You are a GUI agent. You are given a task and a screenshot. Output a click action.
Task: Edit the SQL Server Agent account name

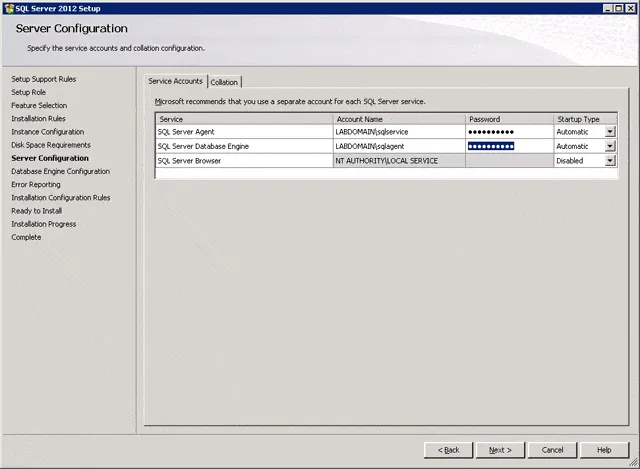[398, 132]
